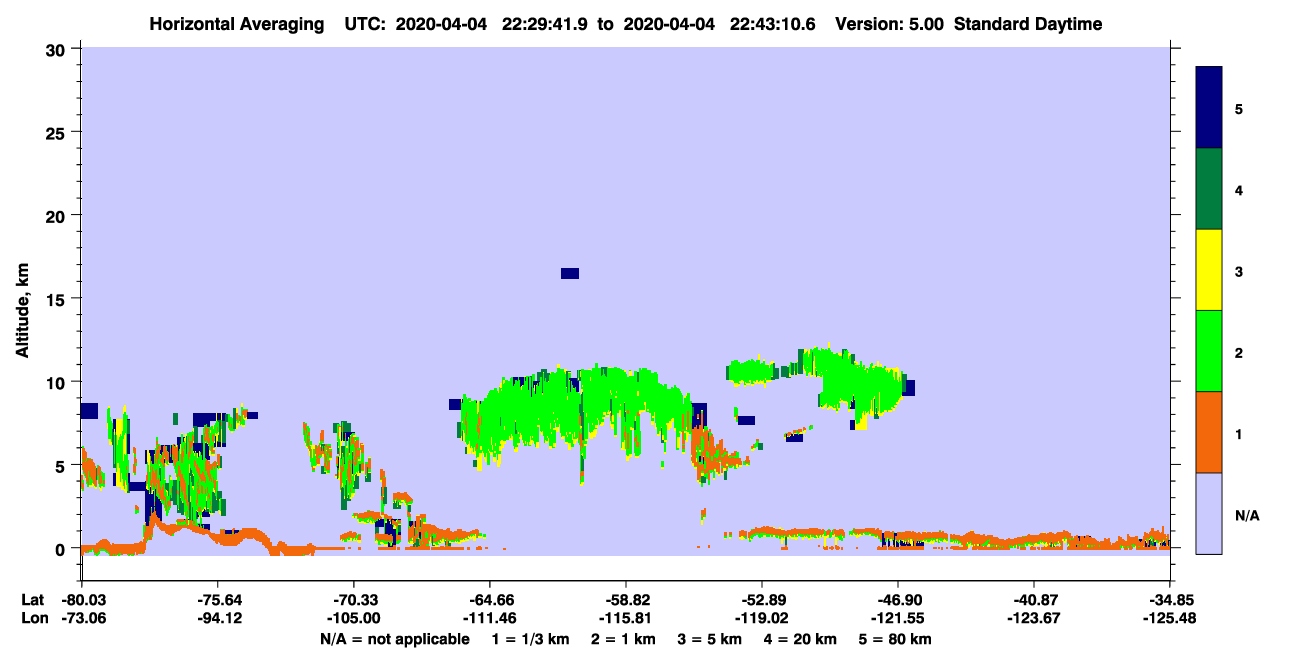Click longitude value -121.55
Image resolution: width=1300 pixels, height=667 pixels.
(898, 618)
